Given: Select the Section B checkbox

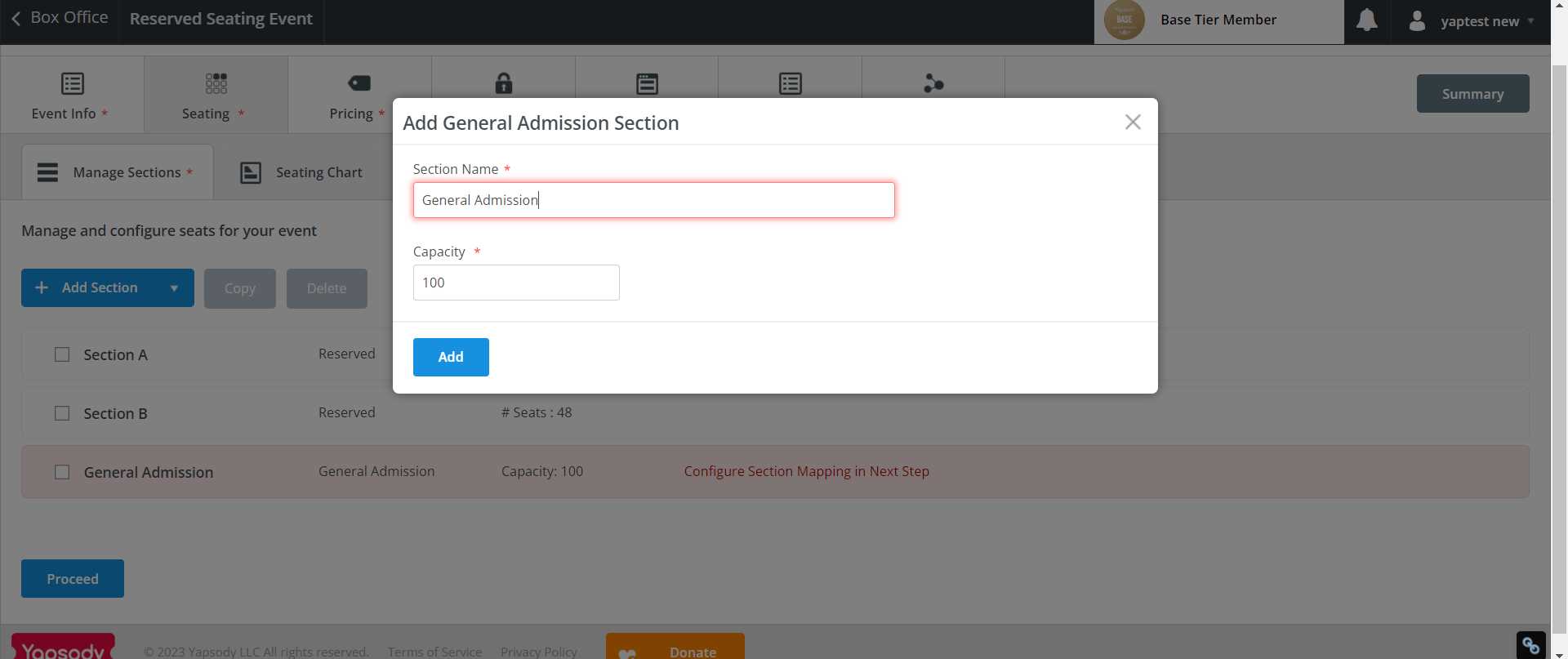Looking at the screenshot, I should 61,413.
